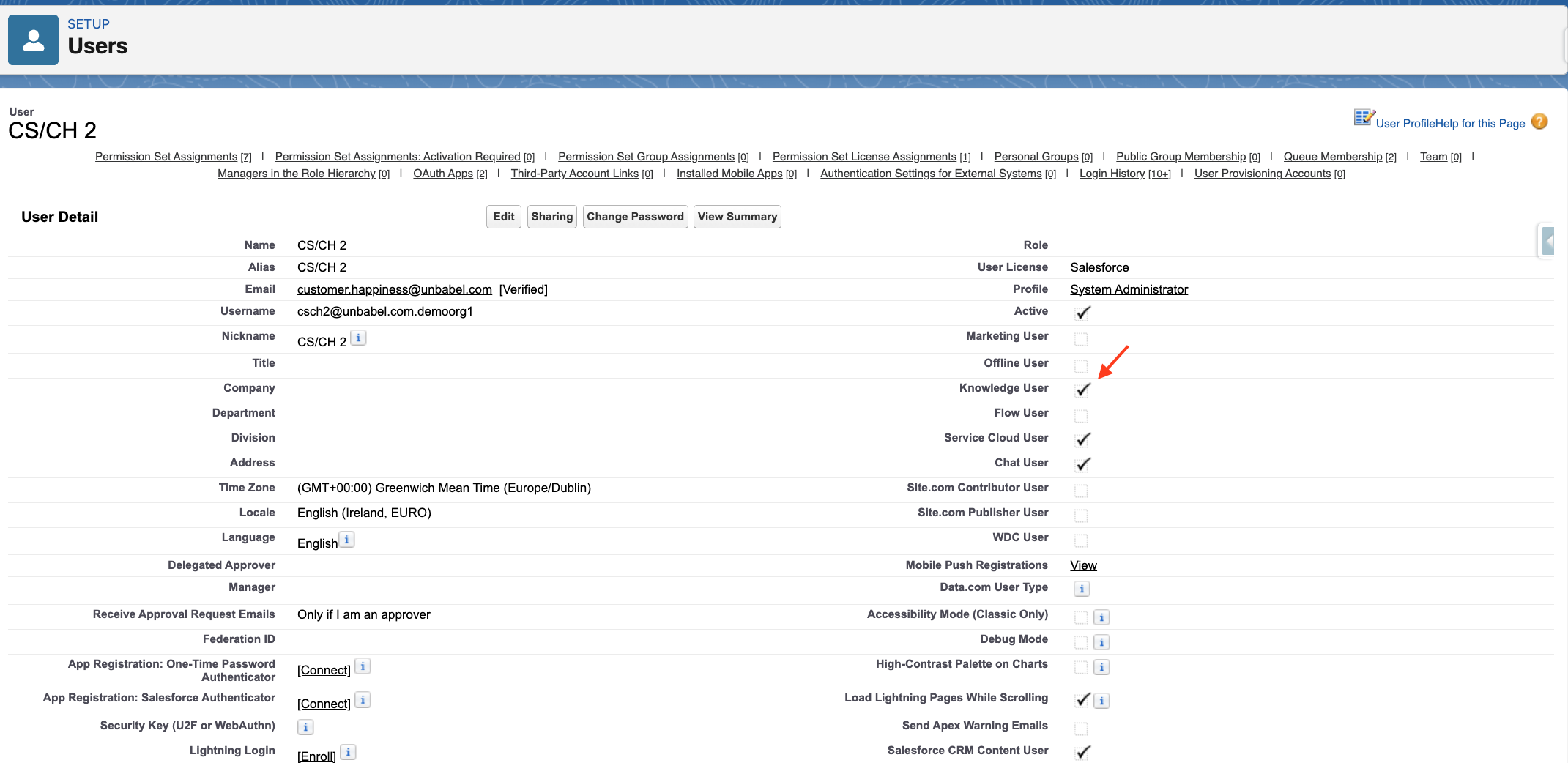Jump to Queue Membership related list

(x=1340, y=157)
